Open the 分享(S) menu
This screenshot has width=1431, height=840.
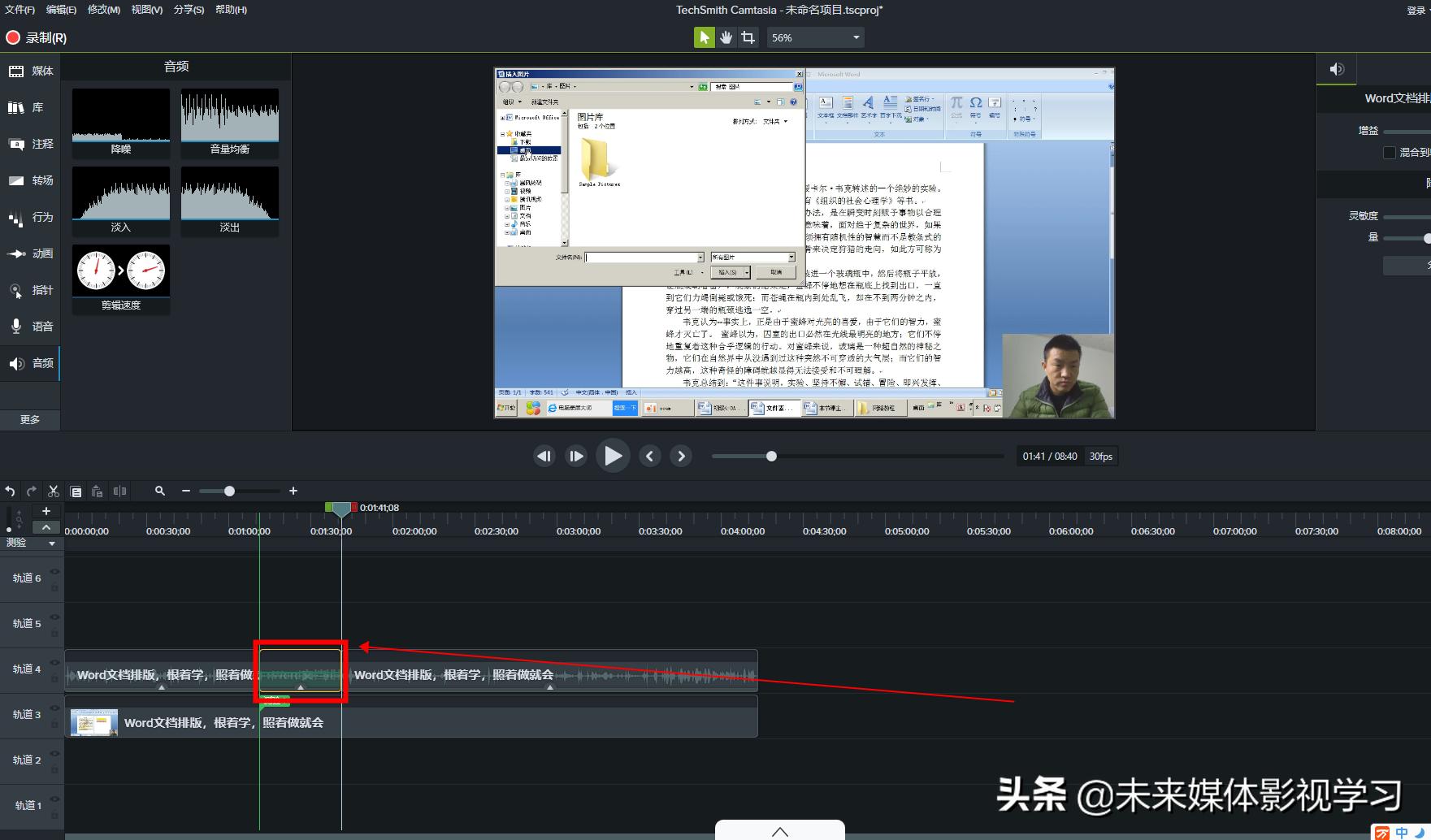tap(189, 10)
